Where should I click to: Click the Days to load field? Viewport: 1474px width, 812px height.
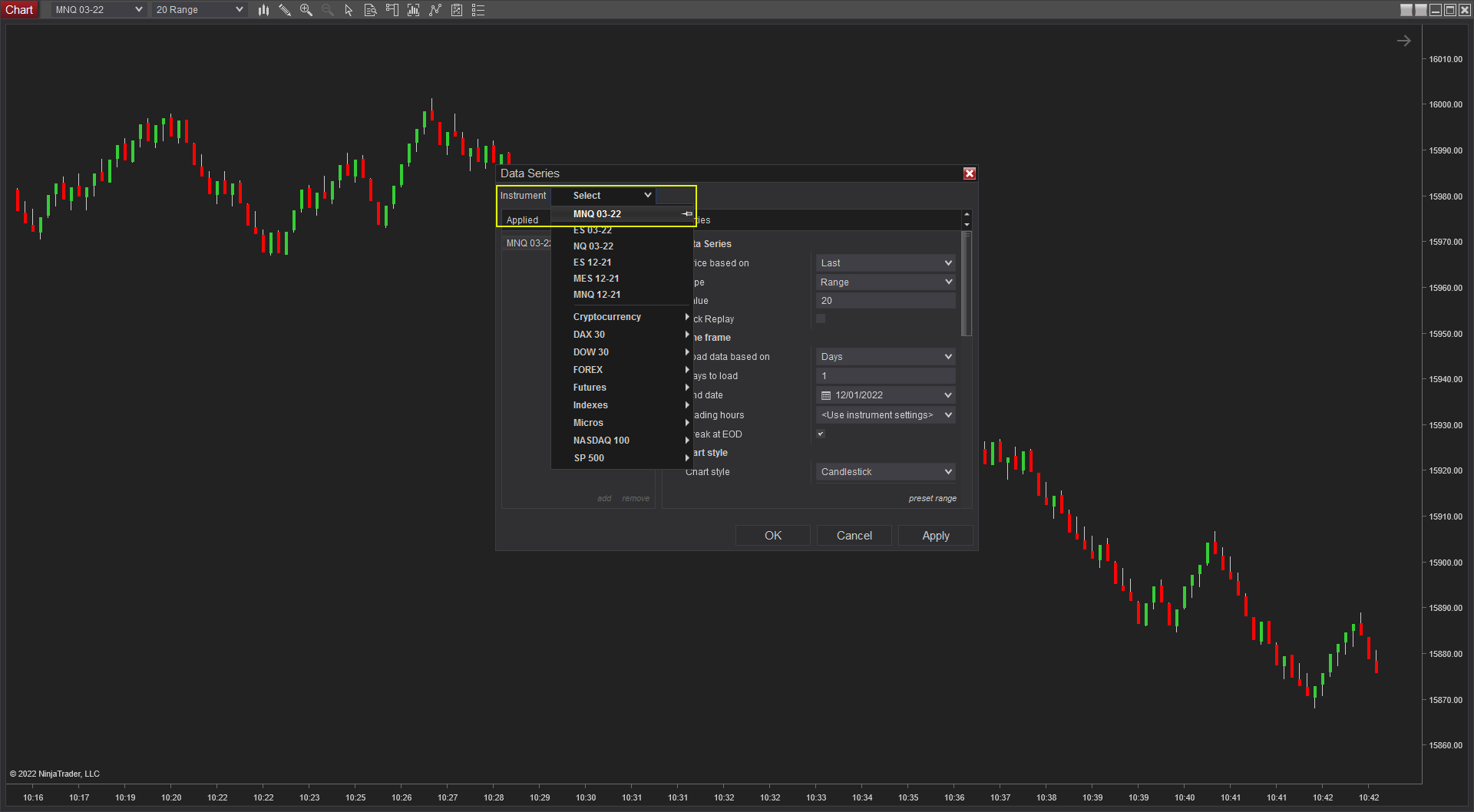pos(886,376)
